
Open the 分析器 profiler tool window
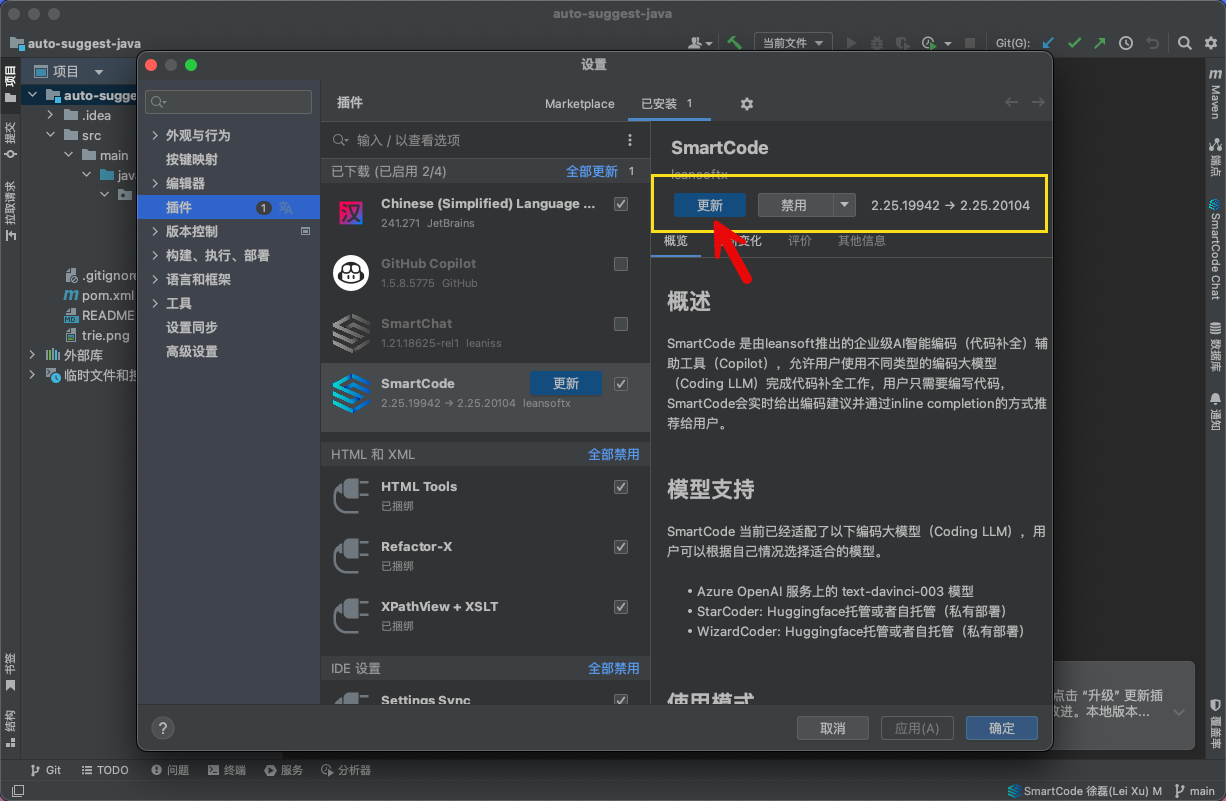347,770
